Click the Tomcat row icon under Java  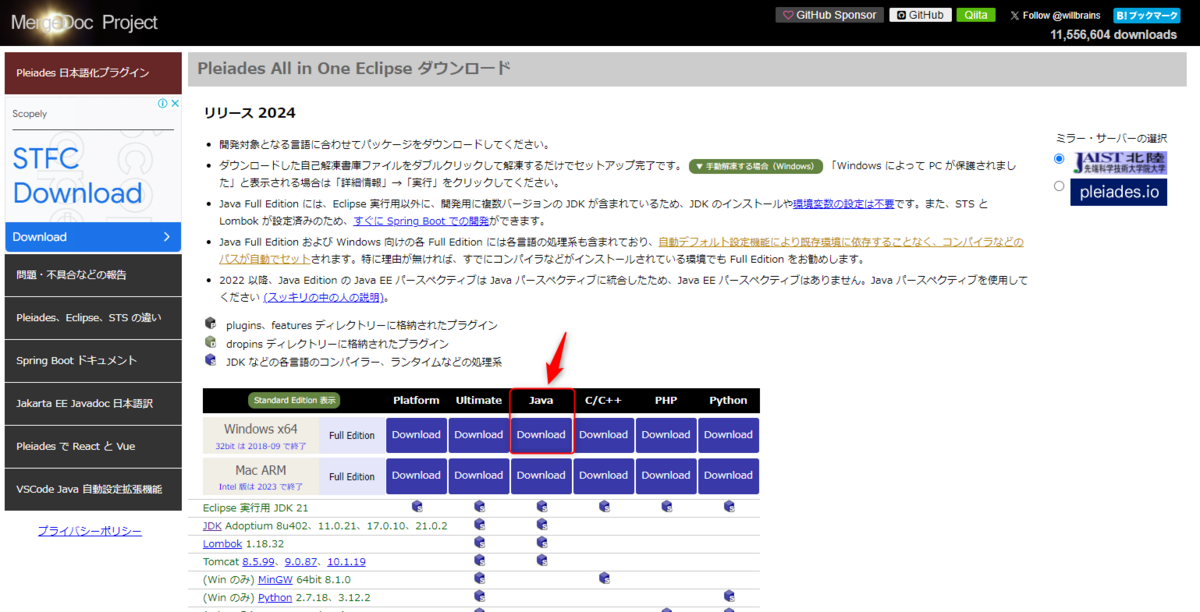pyautogui.click(x=542, y=560)
